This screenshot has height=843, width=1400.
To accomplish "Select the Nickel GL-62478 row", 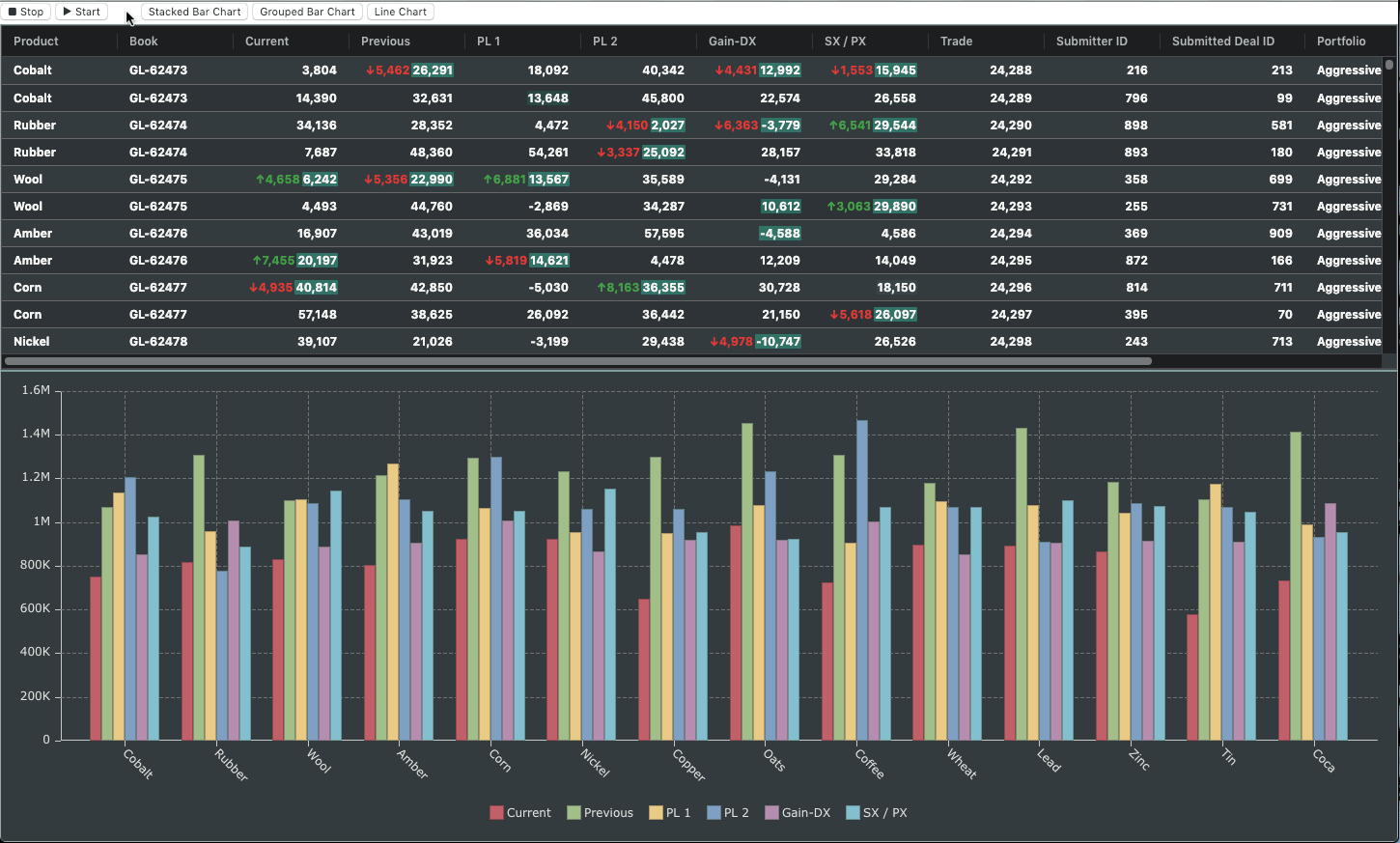I will point(692,342).
